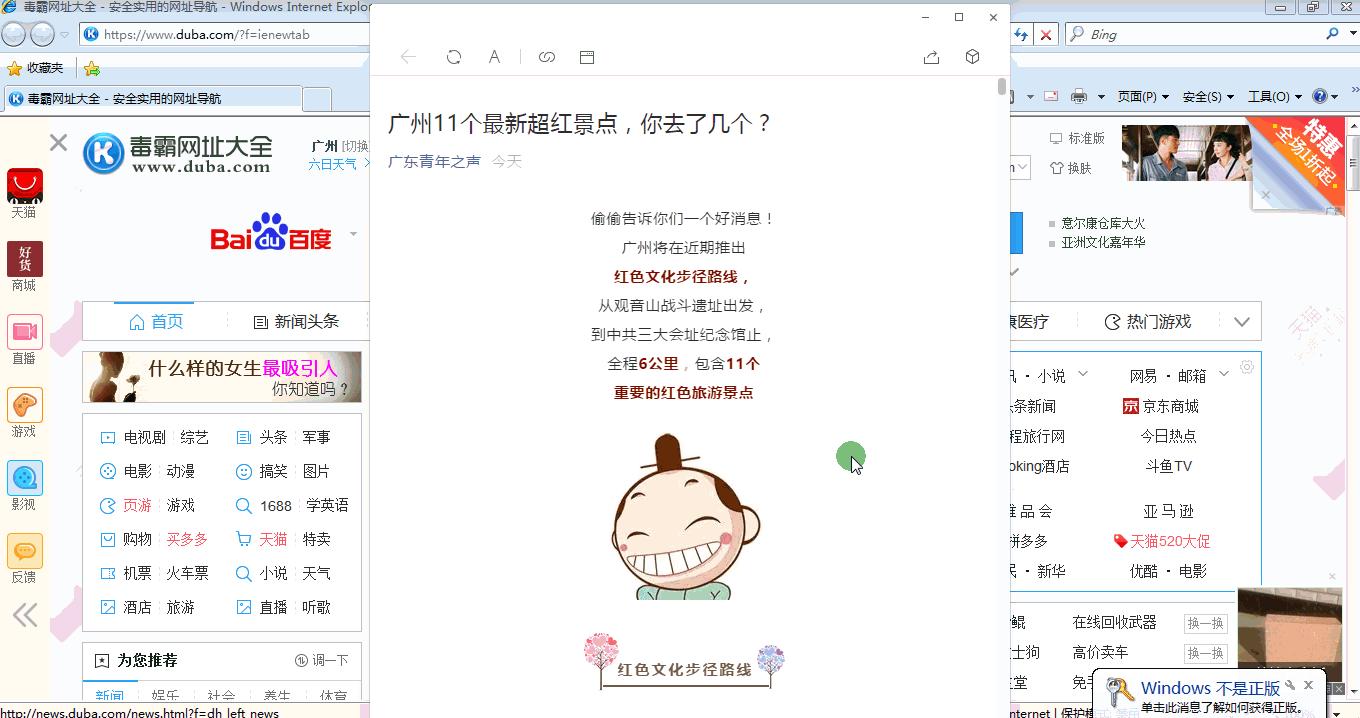The height and width of the screenshot is (718, 1360).
Task: Click the link icon in the reader toolbar
Action: tap(547, 57)
